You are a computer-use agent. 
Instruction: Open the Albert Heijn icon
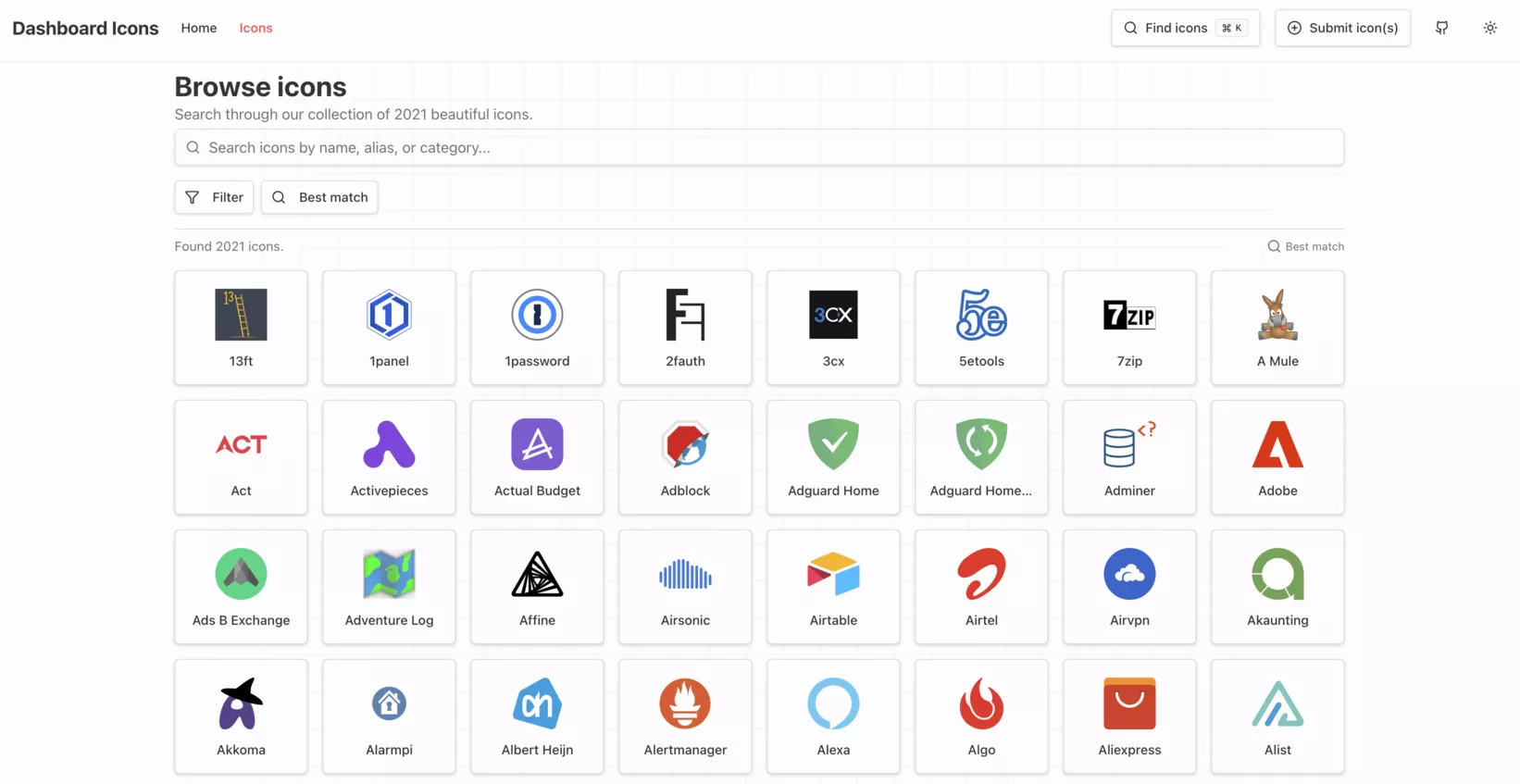tap(537, 716)
